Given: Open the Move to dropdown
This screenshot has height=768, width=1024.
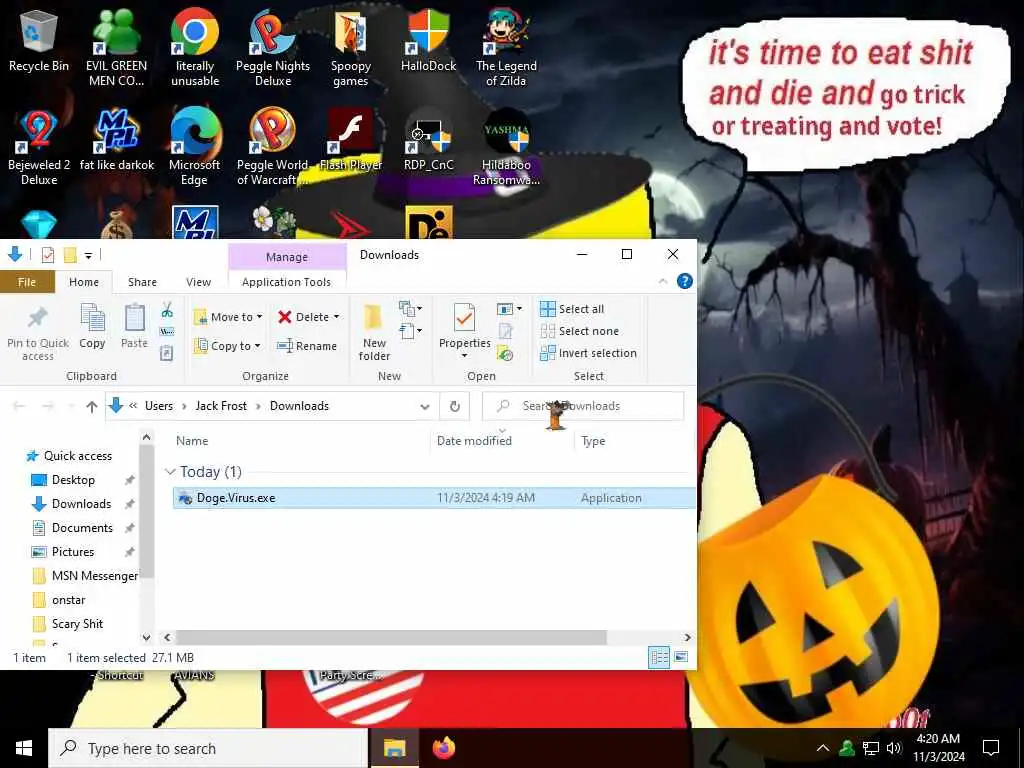Looking at the screenshot, I should pyautogui.click(x=228, y=317).
